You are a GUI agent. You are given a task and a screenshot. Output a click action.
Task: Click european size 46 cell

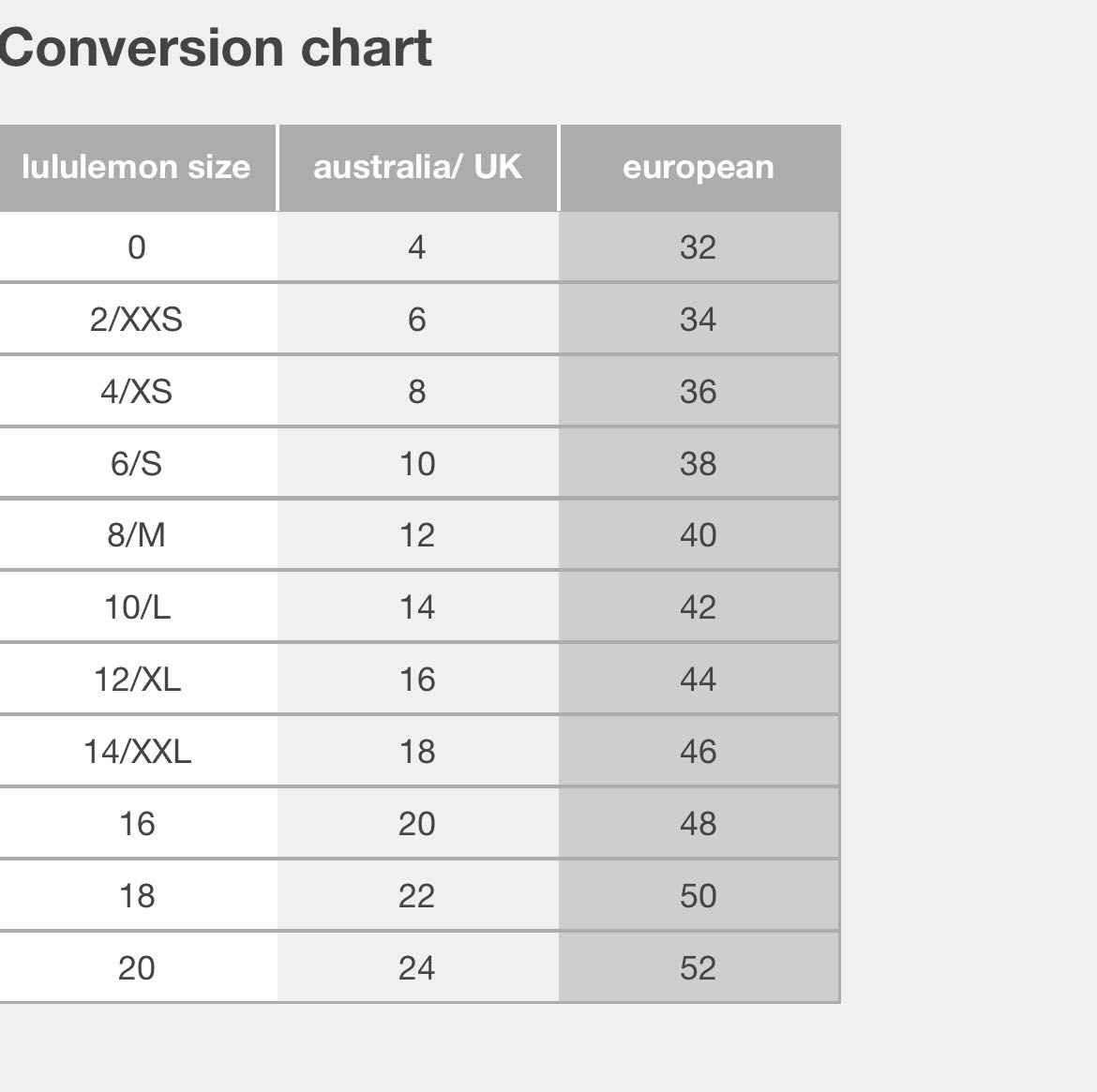699,752
